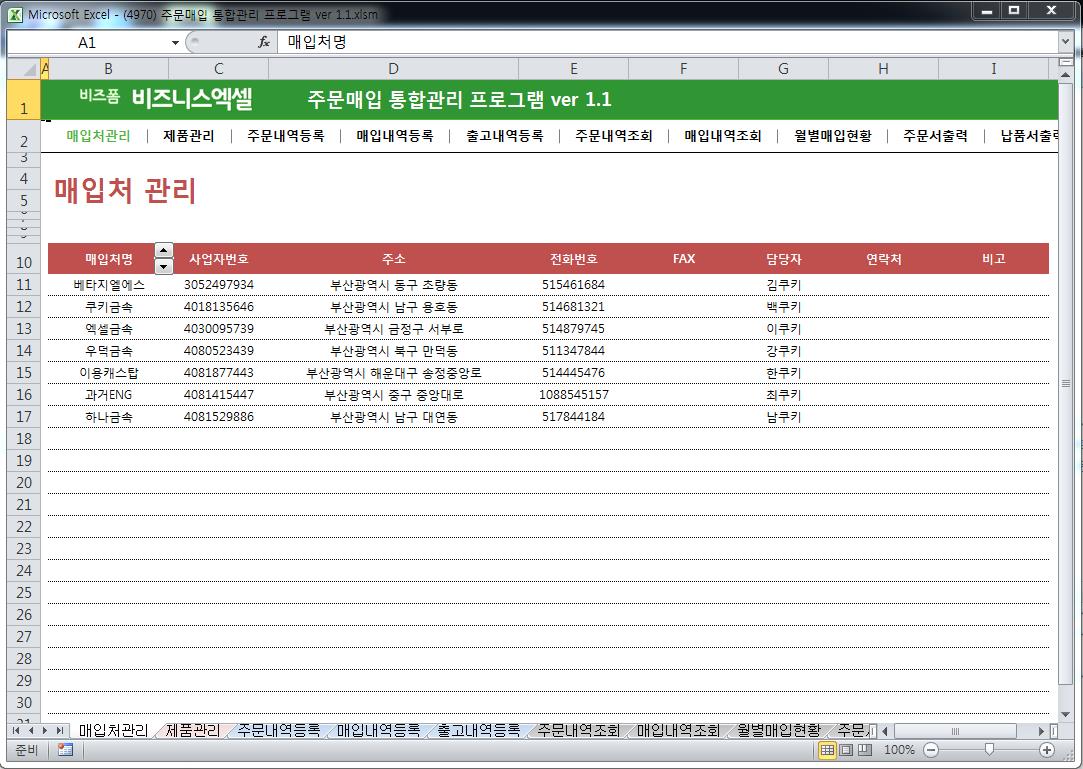Click the zoom in plus button
This screenshot has width=1083, height=769.
coord(1047,750)
